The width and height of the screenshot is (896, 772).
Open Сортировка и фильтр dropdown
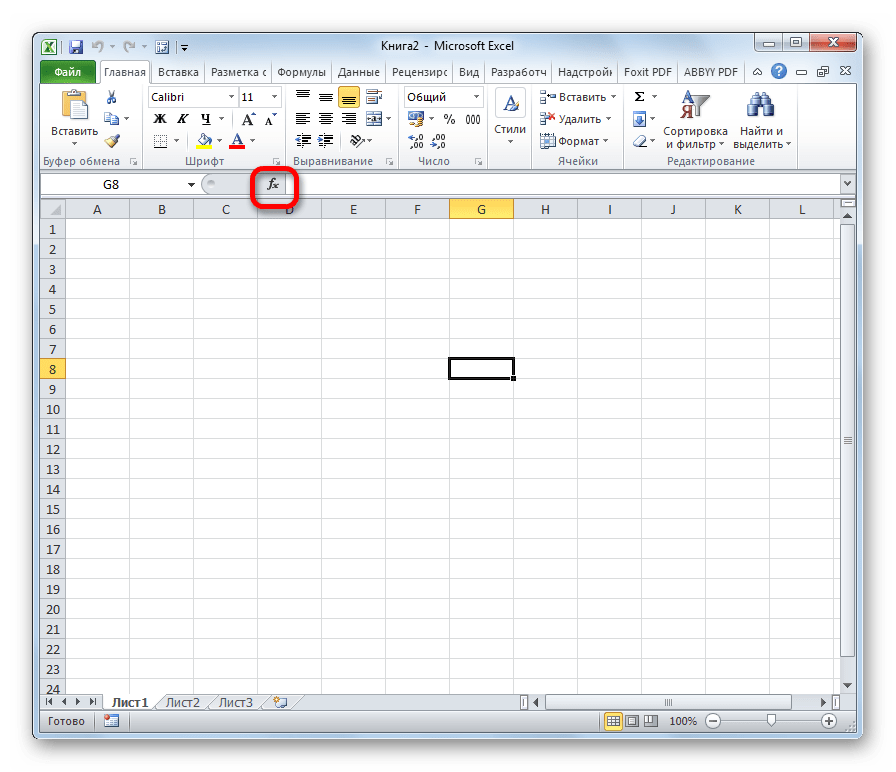coord(695,119)
